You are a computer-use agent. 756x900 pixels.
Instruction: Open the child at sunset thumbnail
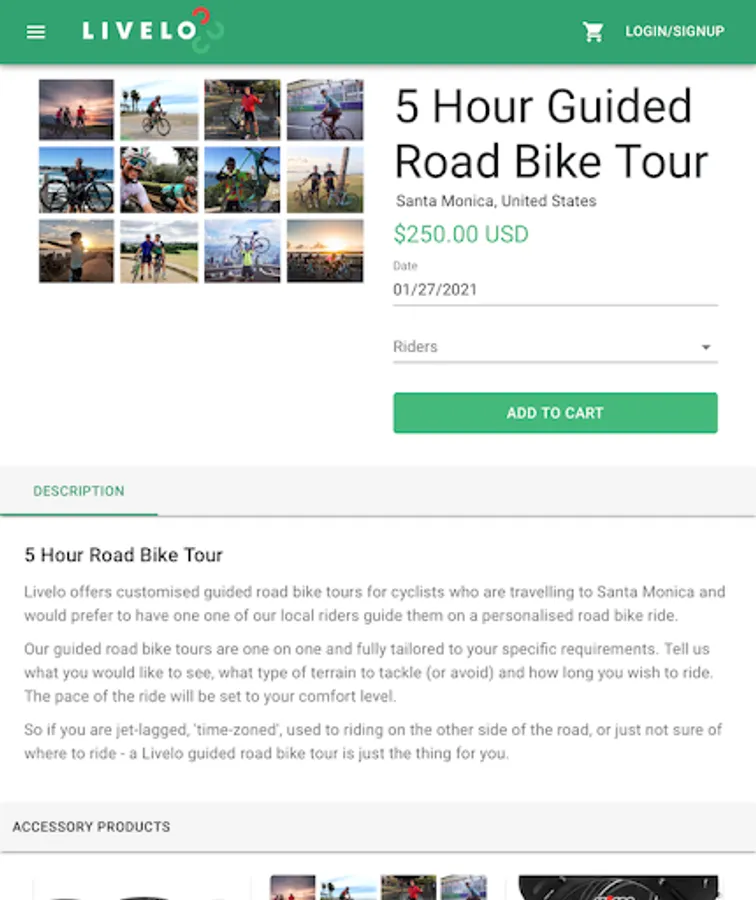pos(76,251)
